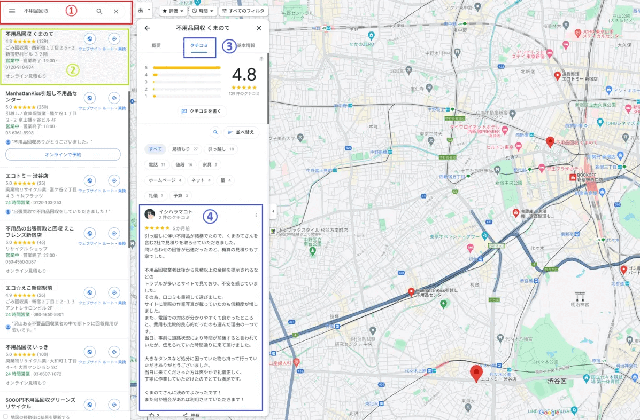Open the hamburger menu in the search bar
The image size is (640, 420).
[12, 11]
